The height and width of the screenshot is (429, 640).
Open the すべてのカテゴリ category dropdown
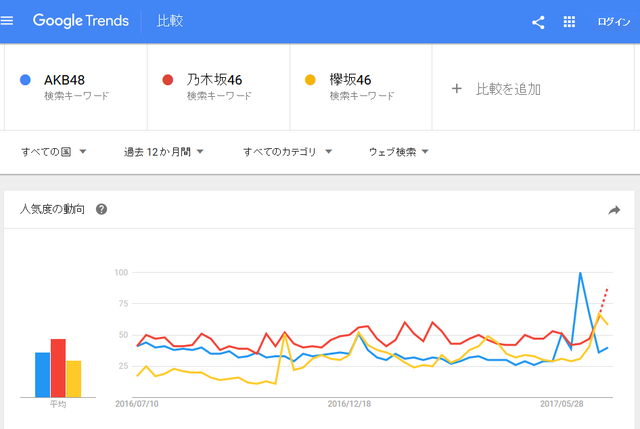coord(287,152)
